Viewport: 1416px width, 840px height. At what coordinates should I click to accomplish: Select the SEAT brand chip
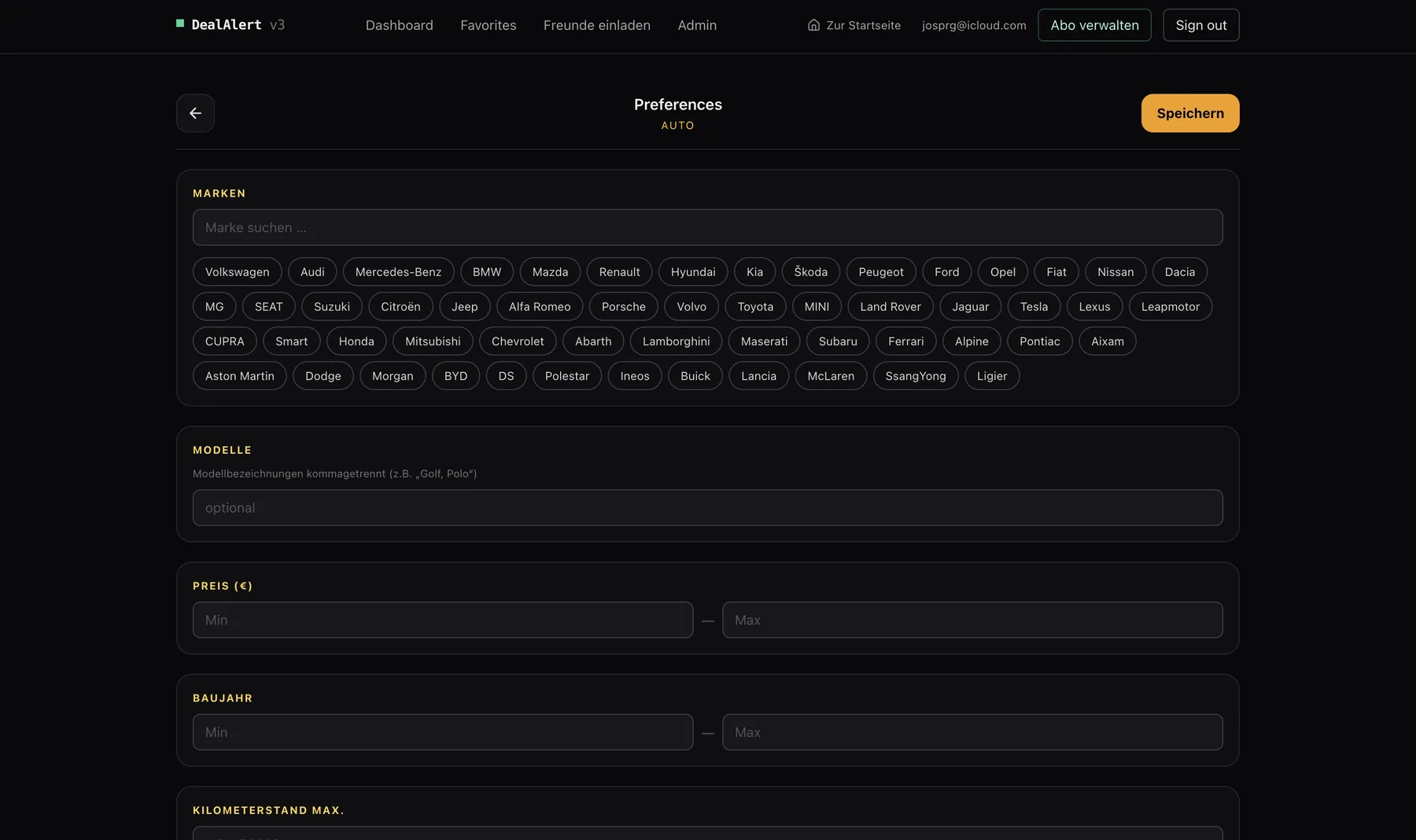coord(269,307)
